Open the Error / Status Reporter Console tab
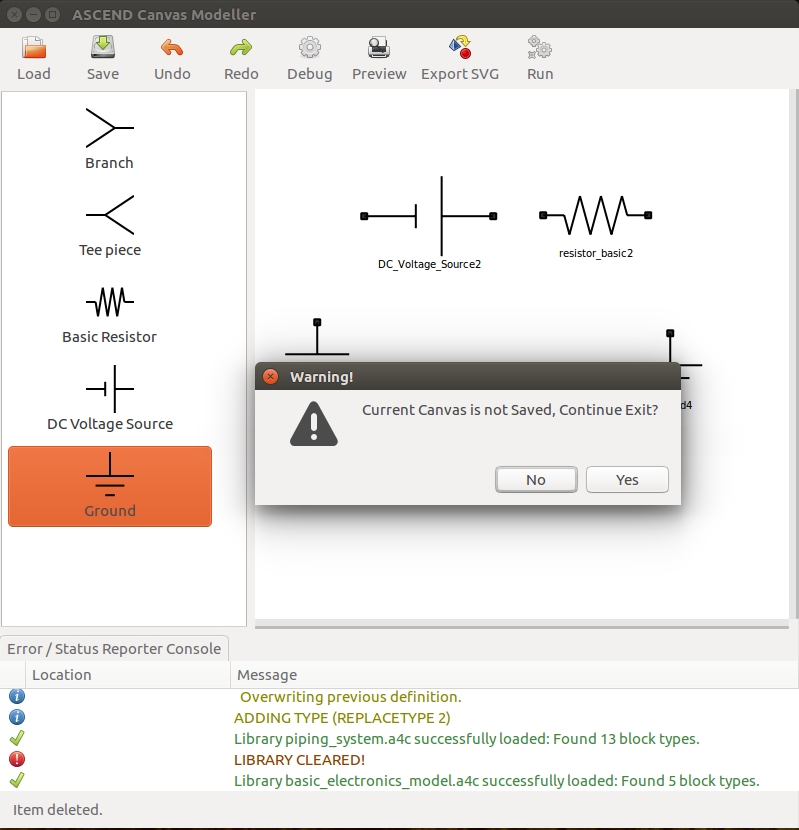The image size is (799, 830). [114, 649]
